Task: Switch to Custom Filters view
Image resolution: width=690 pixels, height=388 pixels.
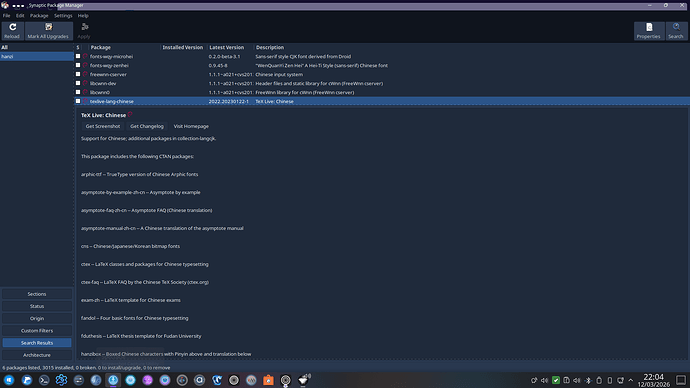Action: (37, 331)
